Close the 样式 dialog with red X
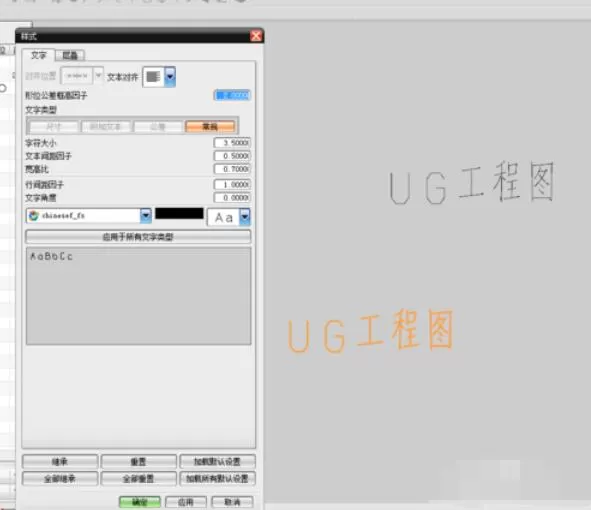Viewport: 591px width, 510px height. click(x=256, y=36)
